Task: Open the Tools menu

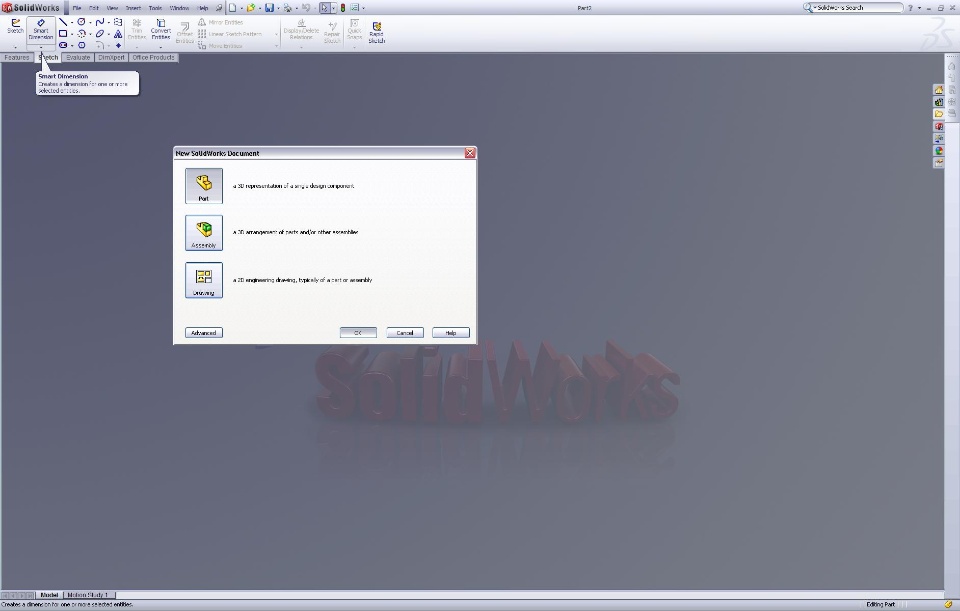Action: coord(155,8)
